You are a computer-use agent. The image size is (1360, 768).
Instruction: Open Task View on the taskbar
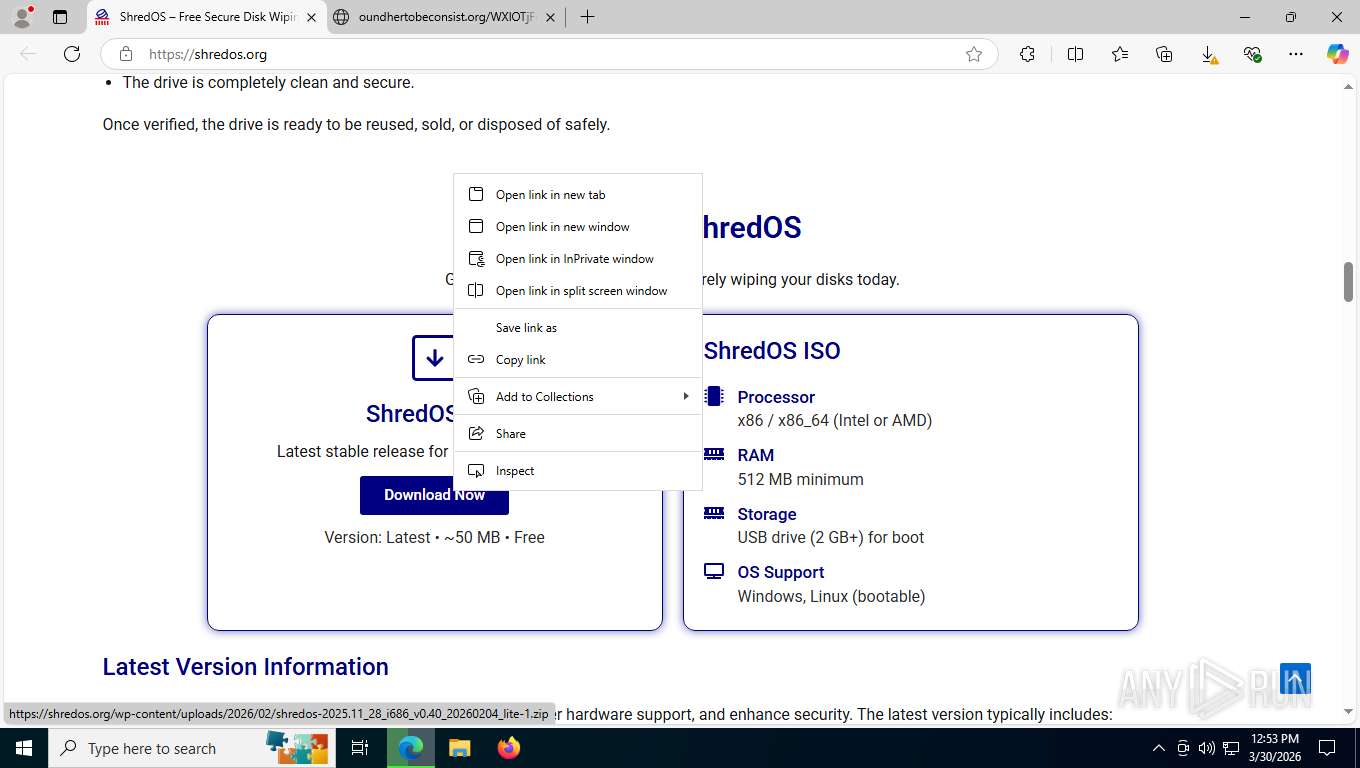coord(360,748)
